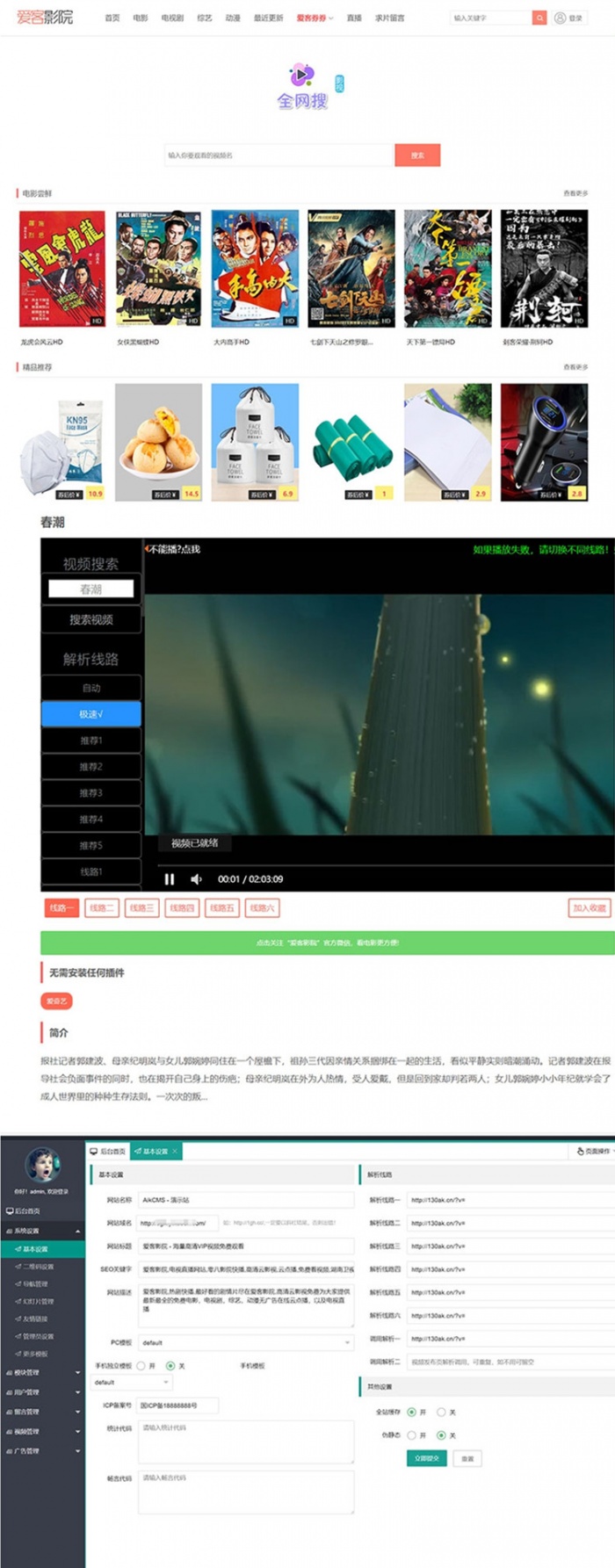Set 伪静态 radio option to 开
Image resolution: width=615 pixels, height=1568 pixels.
click(411, 1435)
